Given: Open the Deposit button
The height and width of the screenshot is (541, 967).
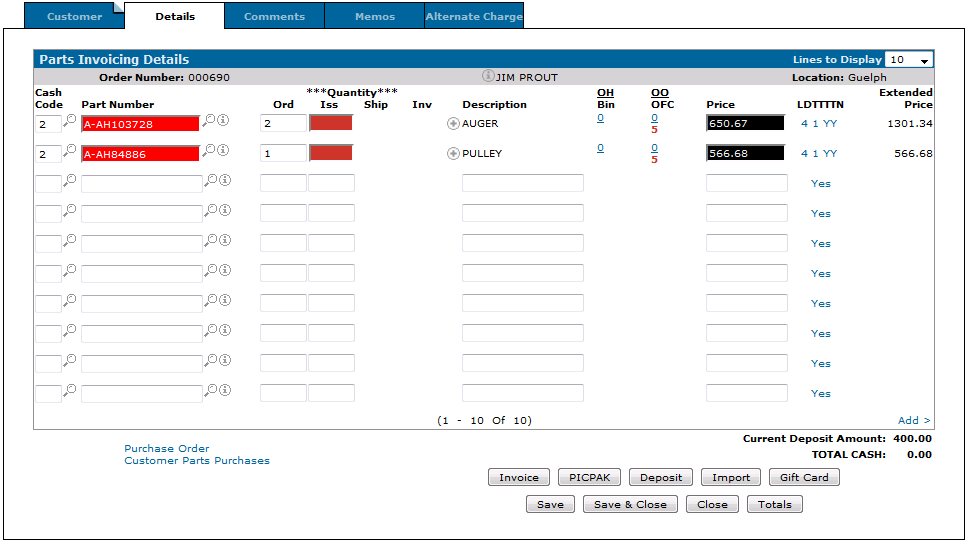Looking at the screenshot, I should click(660, 477).
